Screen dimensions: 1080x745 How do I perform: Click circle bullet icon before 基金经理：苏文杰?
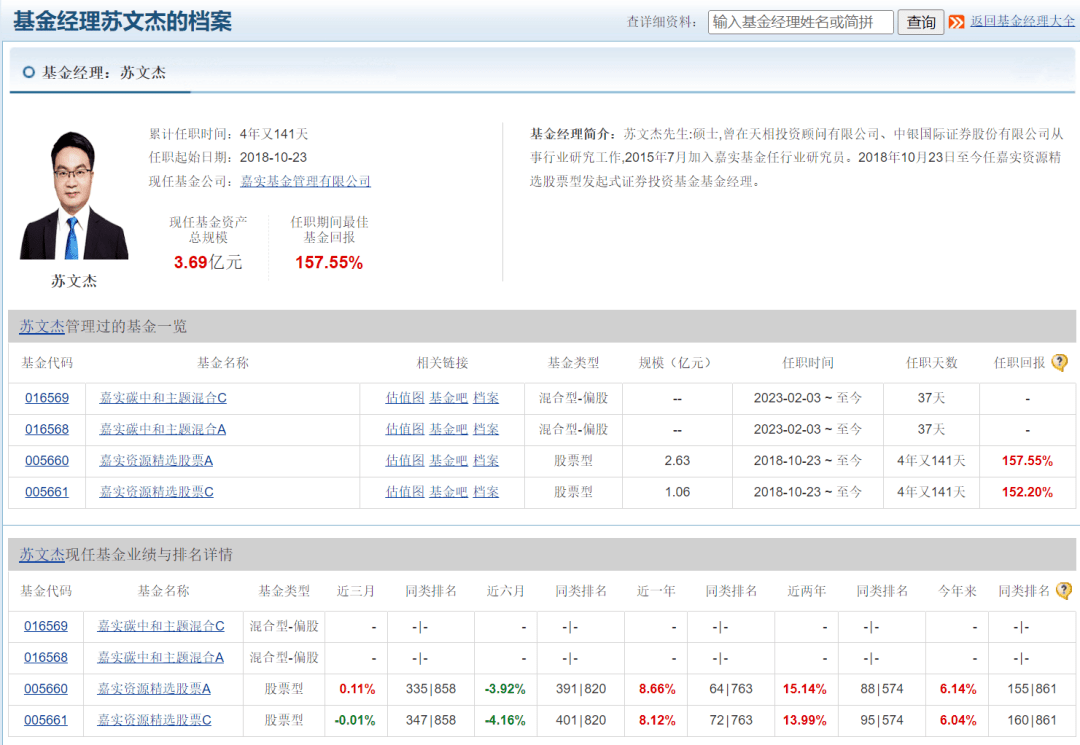coord(28,72)
